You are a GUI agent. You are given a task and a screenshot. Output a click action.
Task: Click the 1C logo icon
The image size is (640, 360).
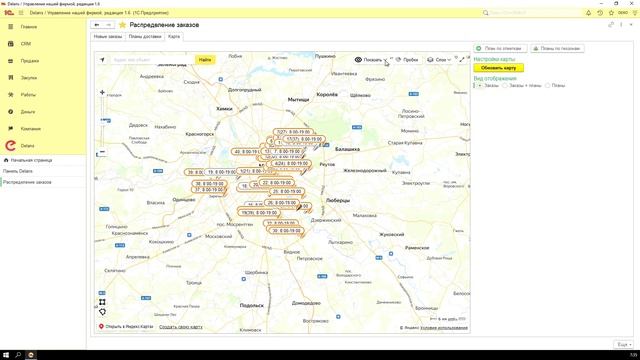(x=8, y=13)
